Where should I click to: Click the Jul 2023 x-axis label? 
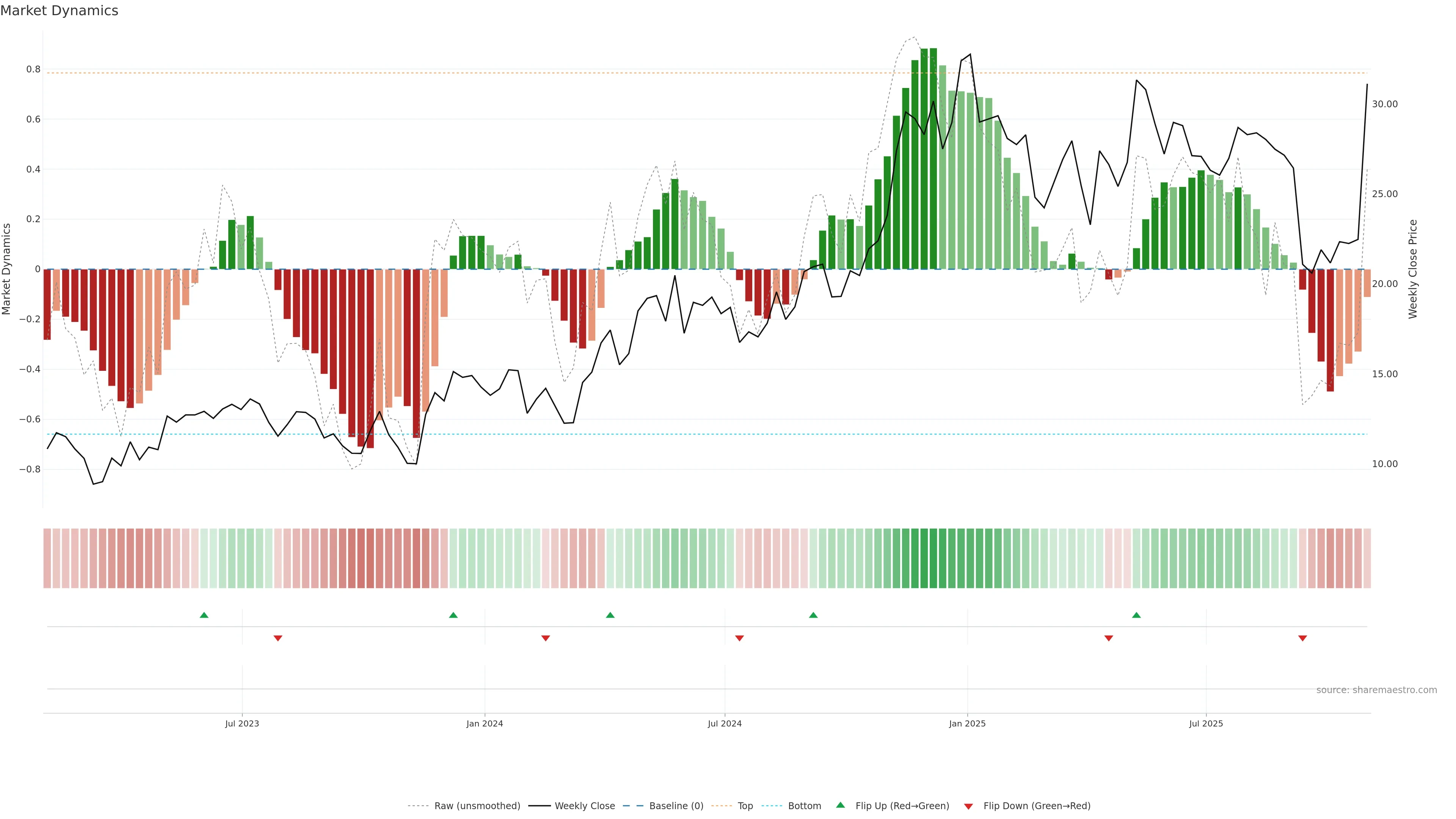(242, 723)
